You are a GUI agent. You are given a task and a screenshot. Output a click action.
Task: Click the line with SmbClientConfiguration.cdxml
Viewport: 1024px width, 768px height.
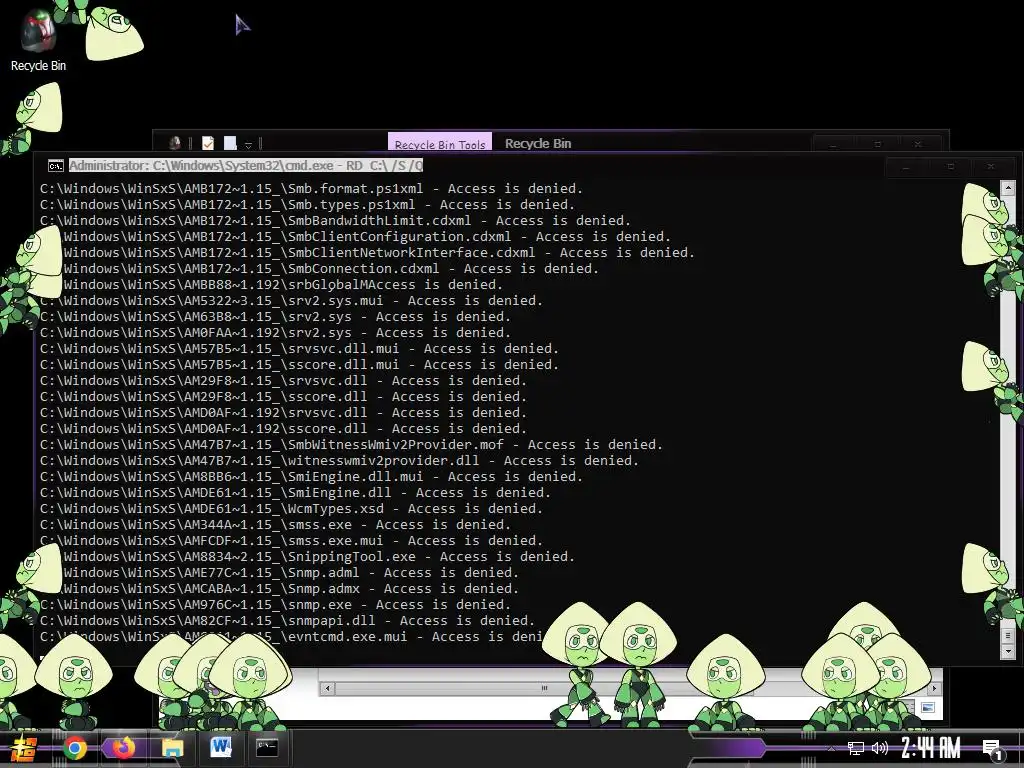coord(355,236)
